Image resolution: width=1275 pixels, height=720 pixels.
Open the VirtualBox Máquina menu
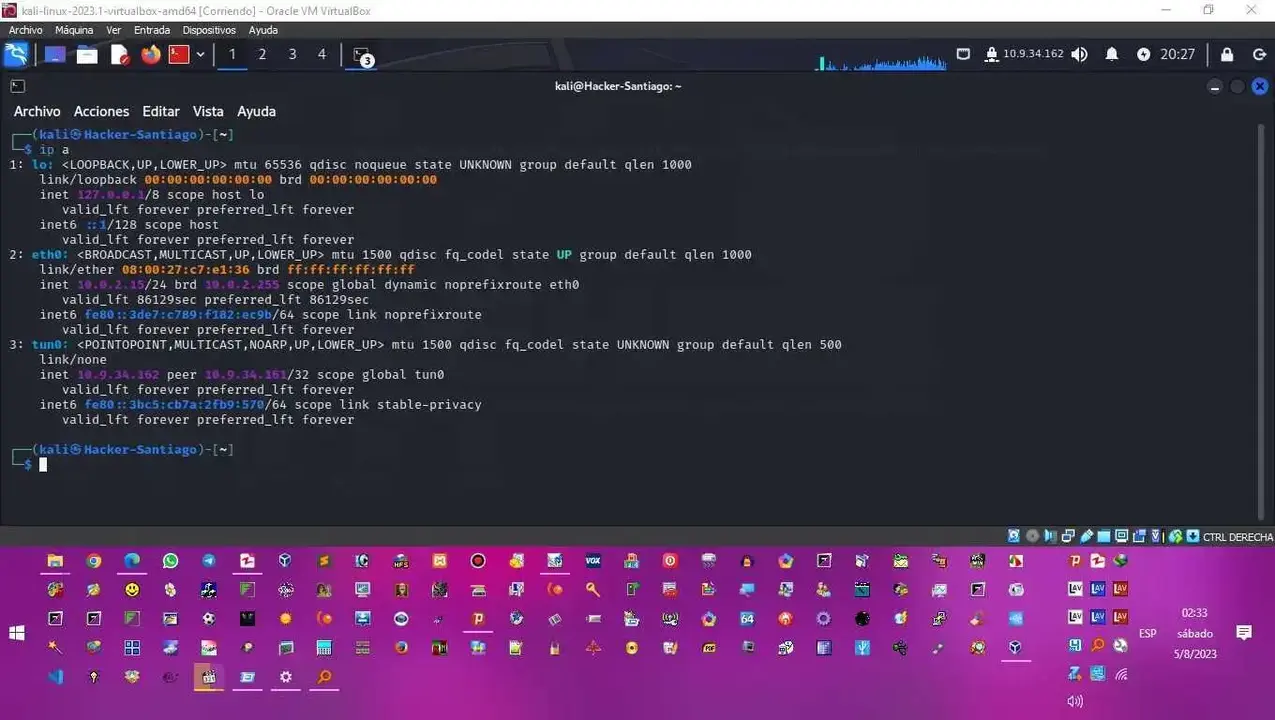point(74,30)
